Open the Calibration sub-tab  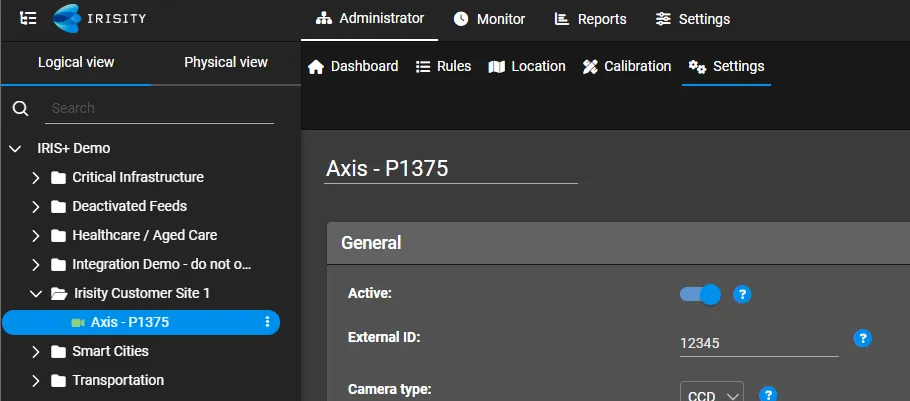pyautogui.click(x=627, y=67)
